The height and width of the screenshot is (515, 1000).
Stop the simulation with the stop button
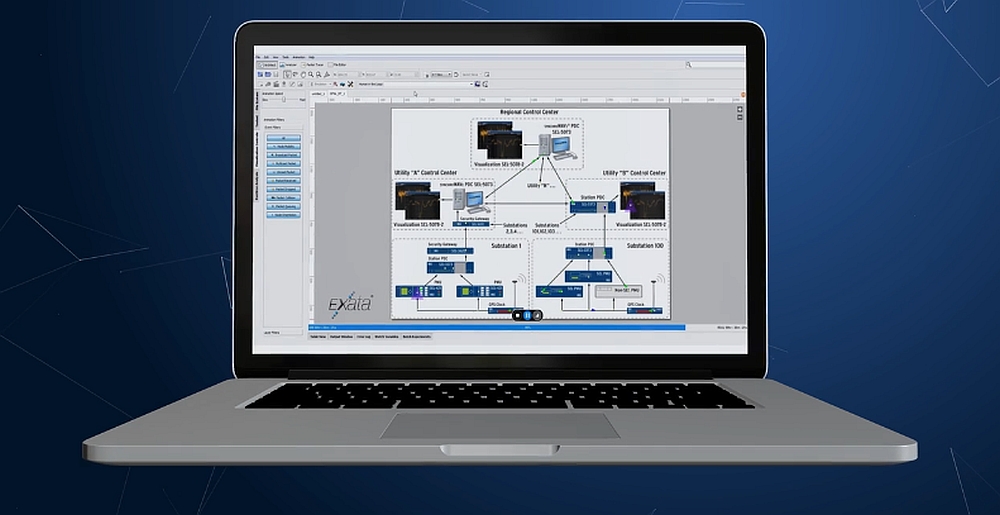coord(518,315)
